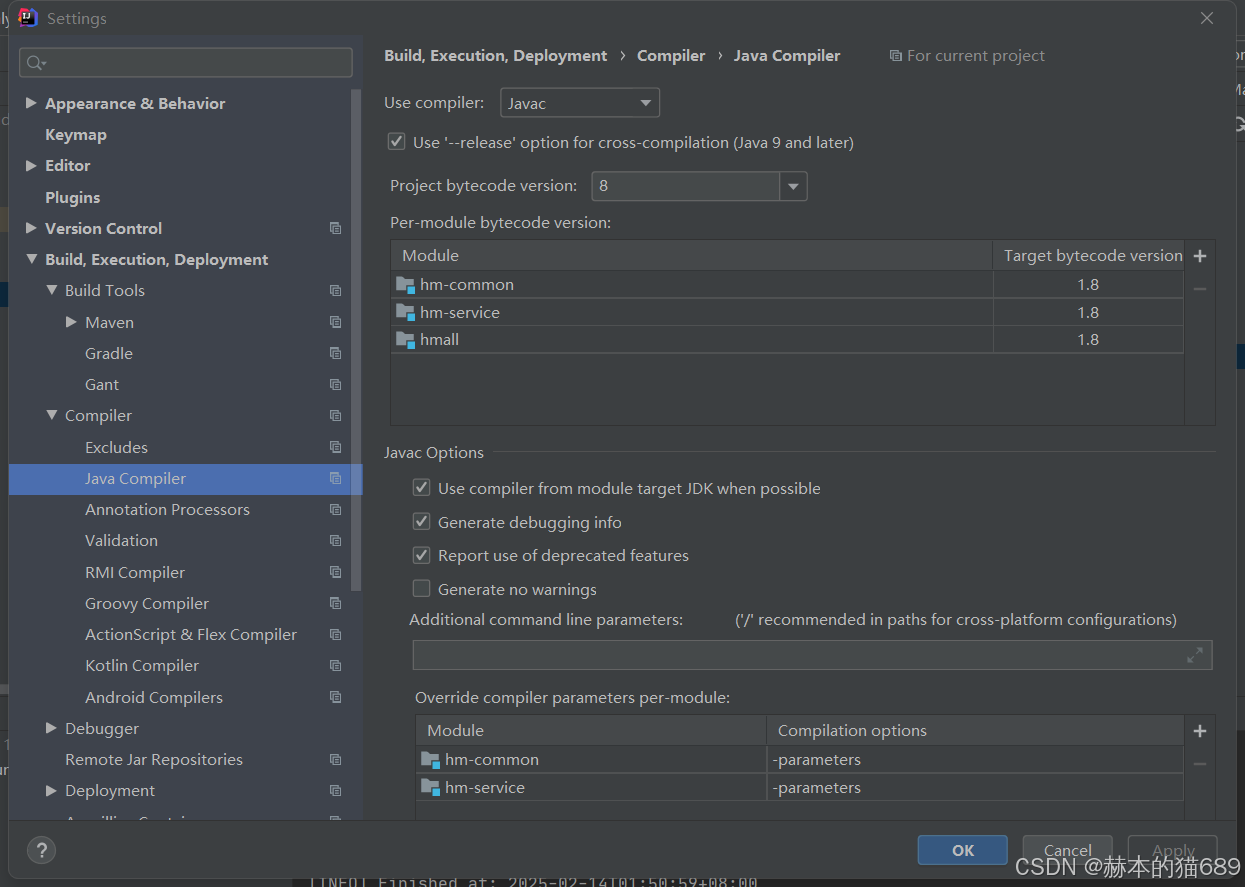Remove the selected bytecode version module entry
Image resolution: width=1245 pixels, height=887 pixels.
[x=1200, y=289]
